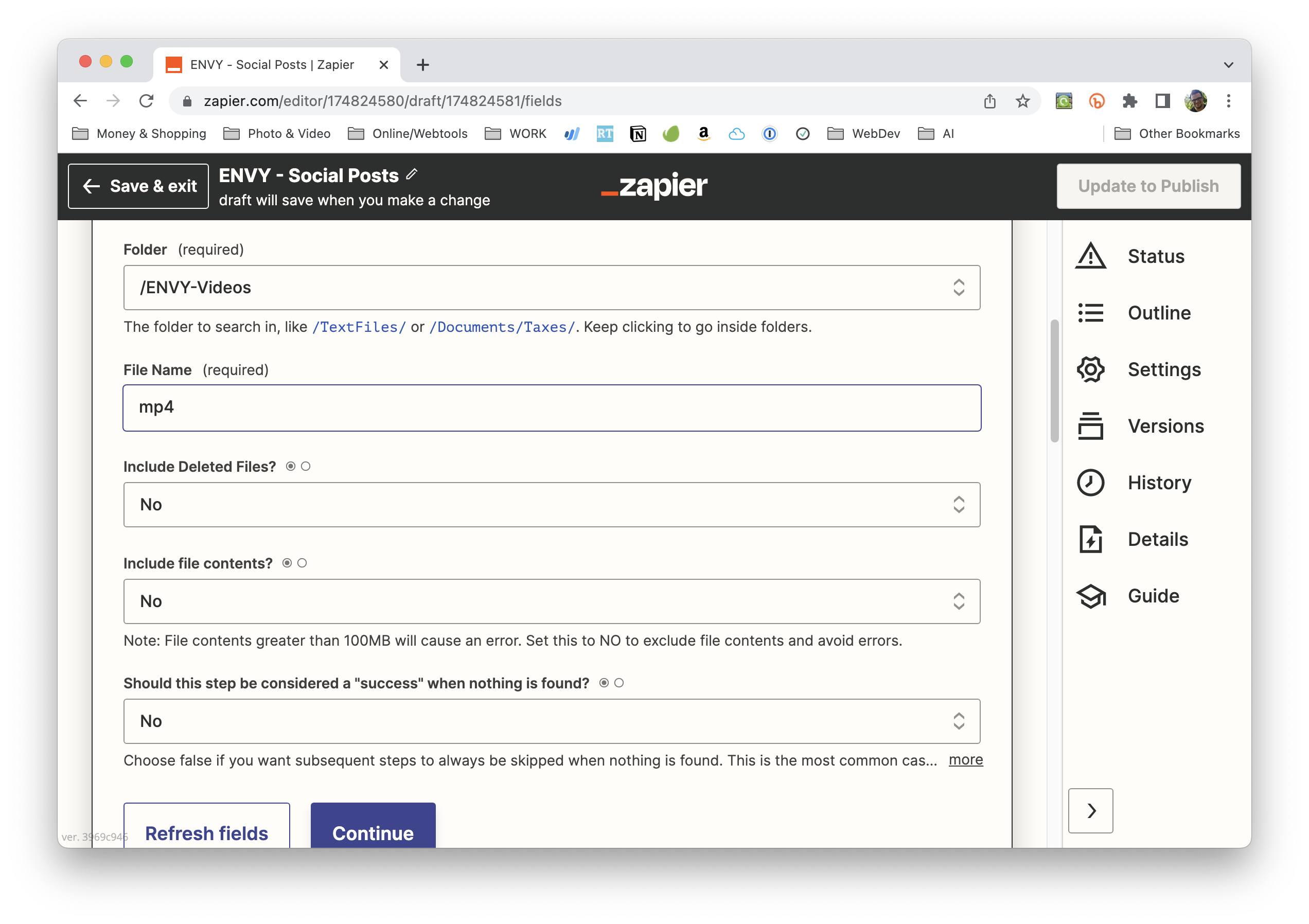This screenshot has width=1309, height=924.
Task: Click the /TextFiles/ example link
Action: point(359,327)
